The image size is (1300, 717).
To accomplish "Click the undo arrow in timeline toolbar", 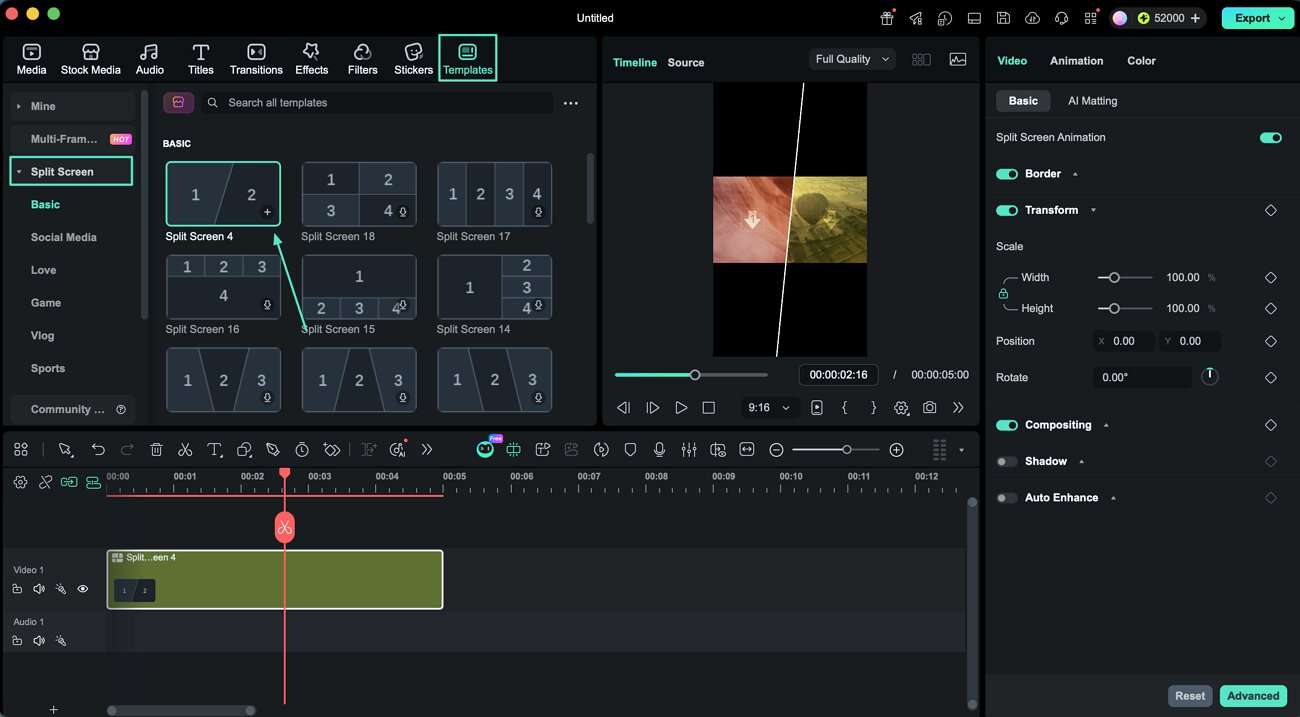I will point(98,450).
